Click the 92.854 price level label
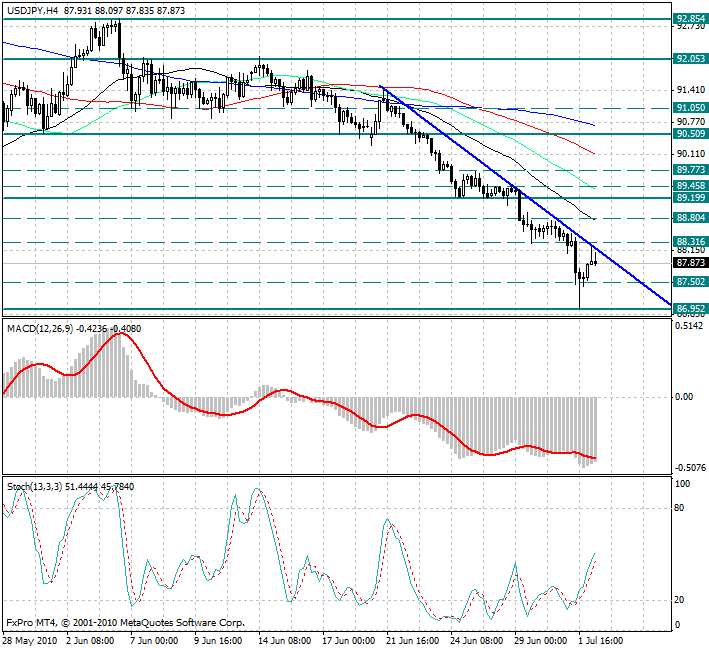 [x=691, y=19]
